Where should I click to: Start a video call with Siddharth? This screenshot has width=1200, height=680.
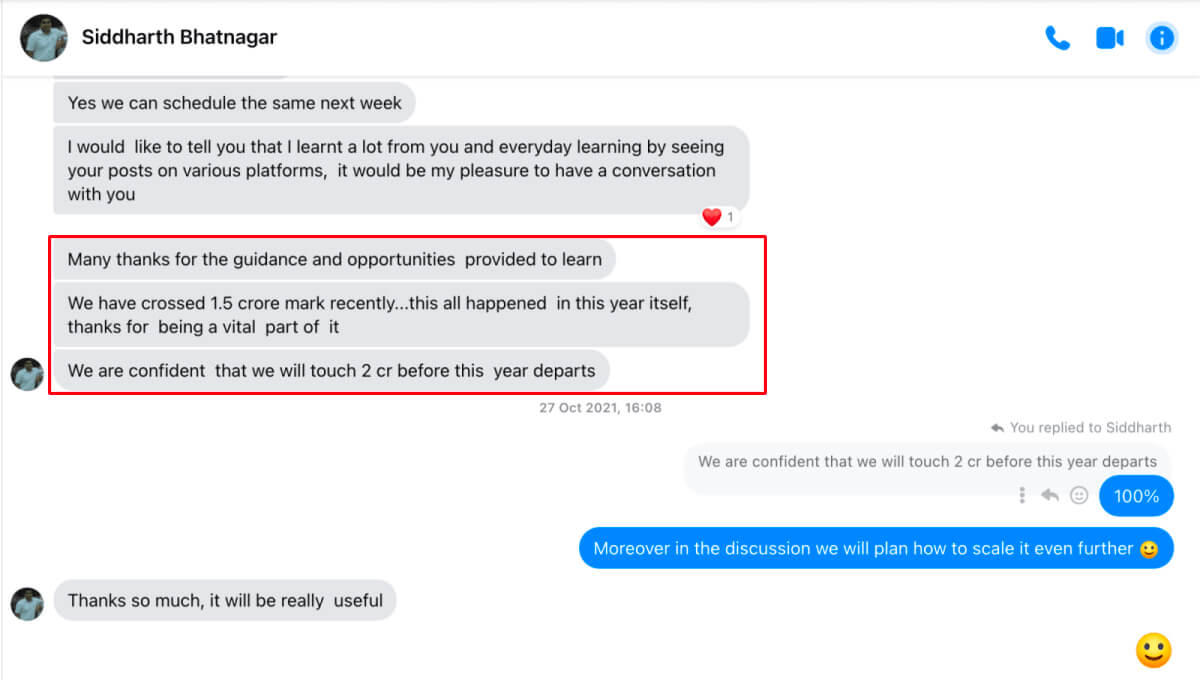1110,38
